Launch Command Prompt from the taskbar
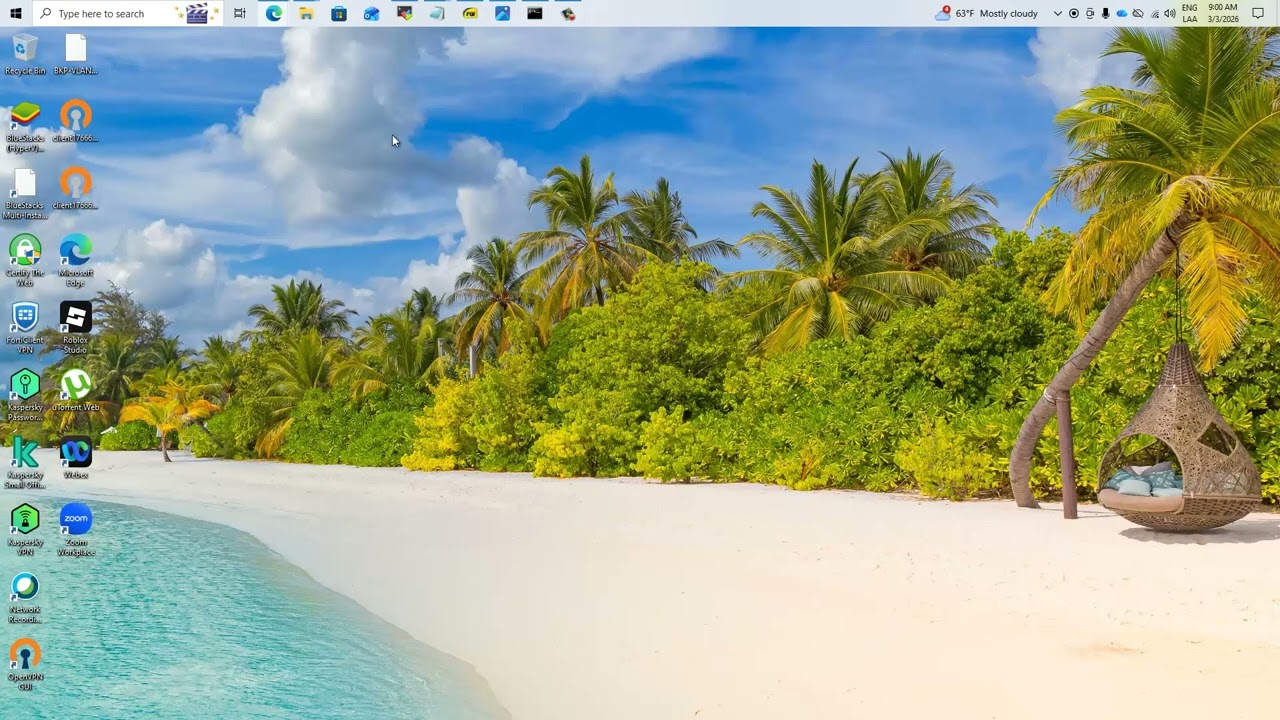 (x=535, y=13)
